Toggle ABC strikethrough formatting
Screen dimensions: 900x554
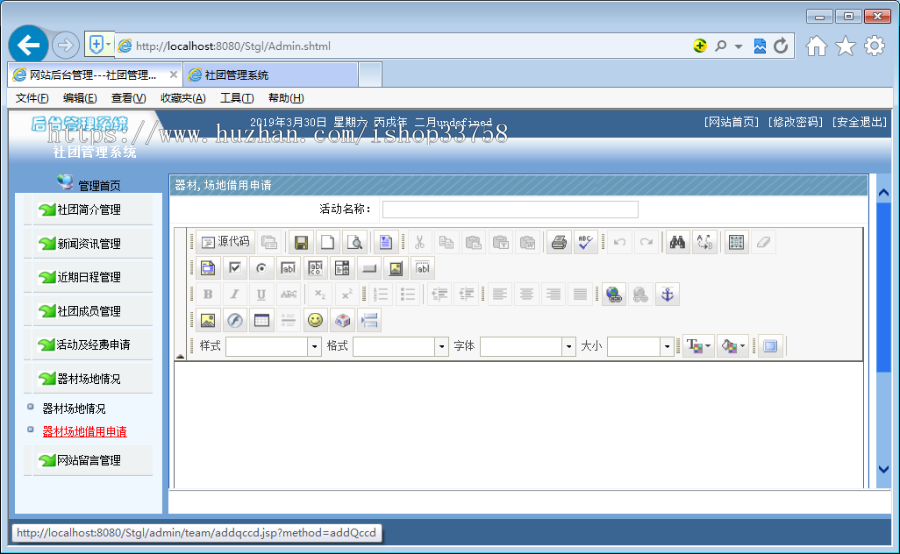(288, 295)
